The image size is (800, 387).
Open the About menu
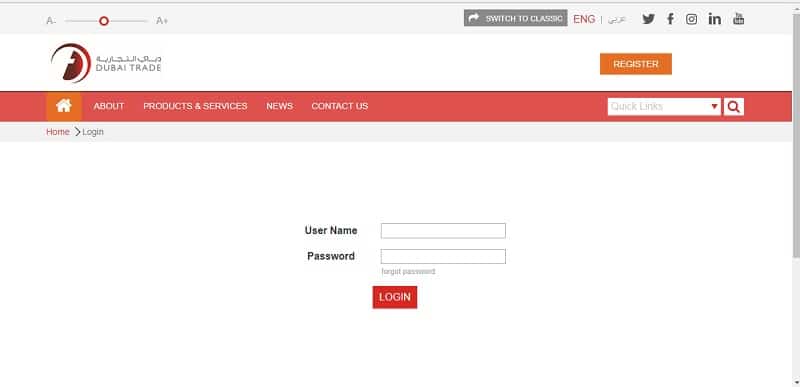[109, 106]
